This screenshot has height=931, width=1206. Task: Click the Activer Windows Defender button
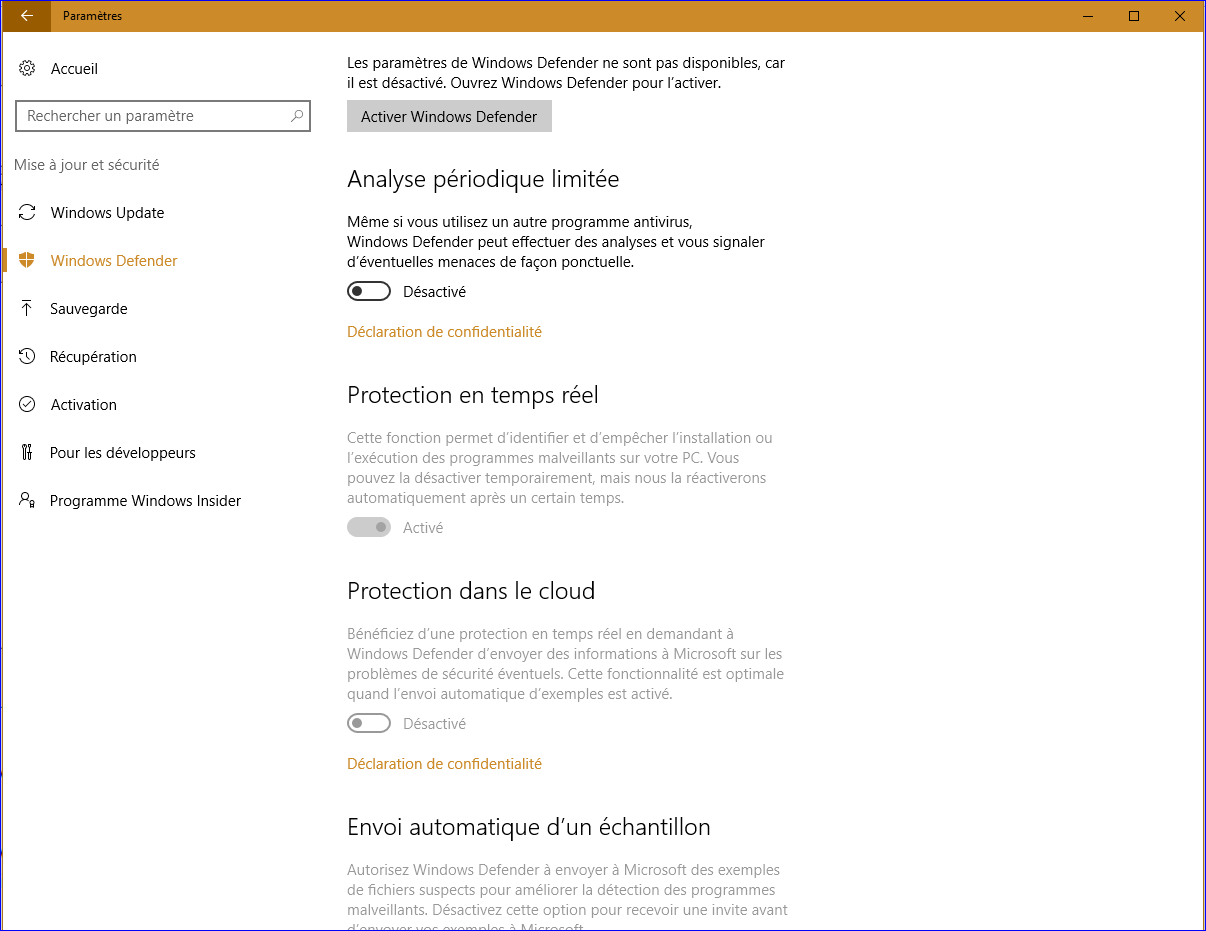click(x=449, y=116)
